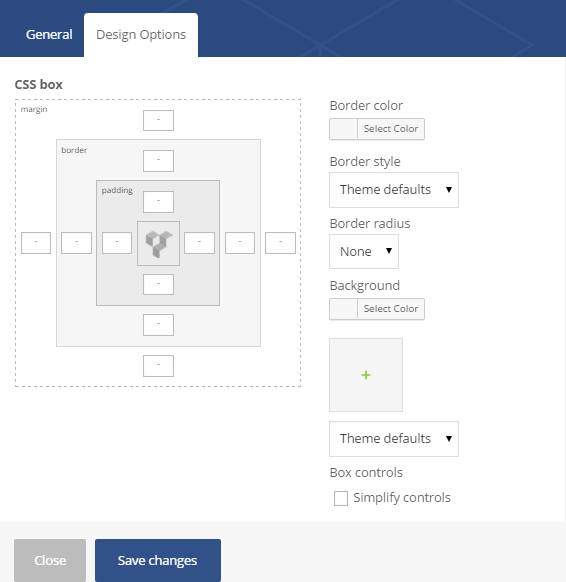The height and width of the screenshot is (582, 566).
Task: Select the Design Options tab
Action: click(141, 35)
